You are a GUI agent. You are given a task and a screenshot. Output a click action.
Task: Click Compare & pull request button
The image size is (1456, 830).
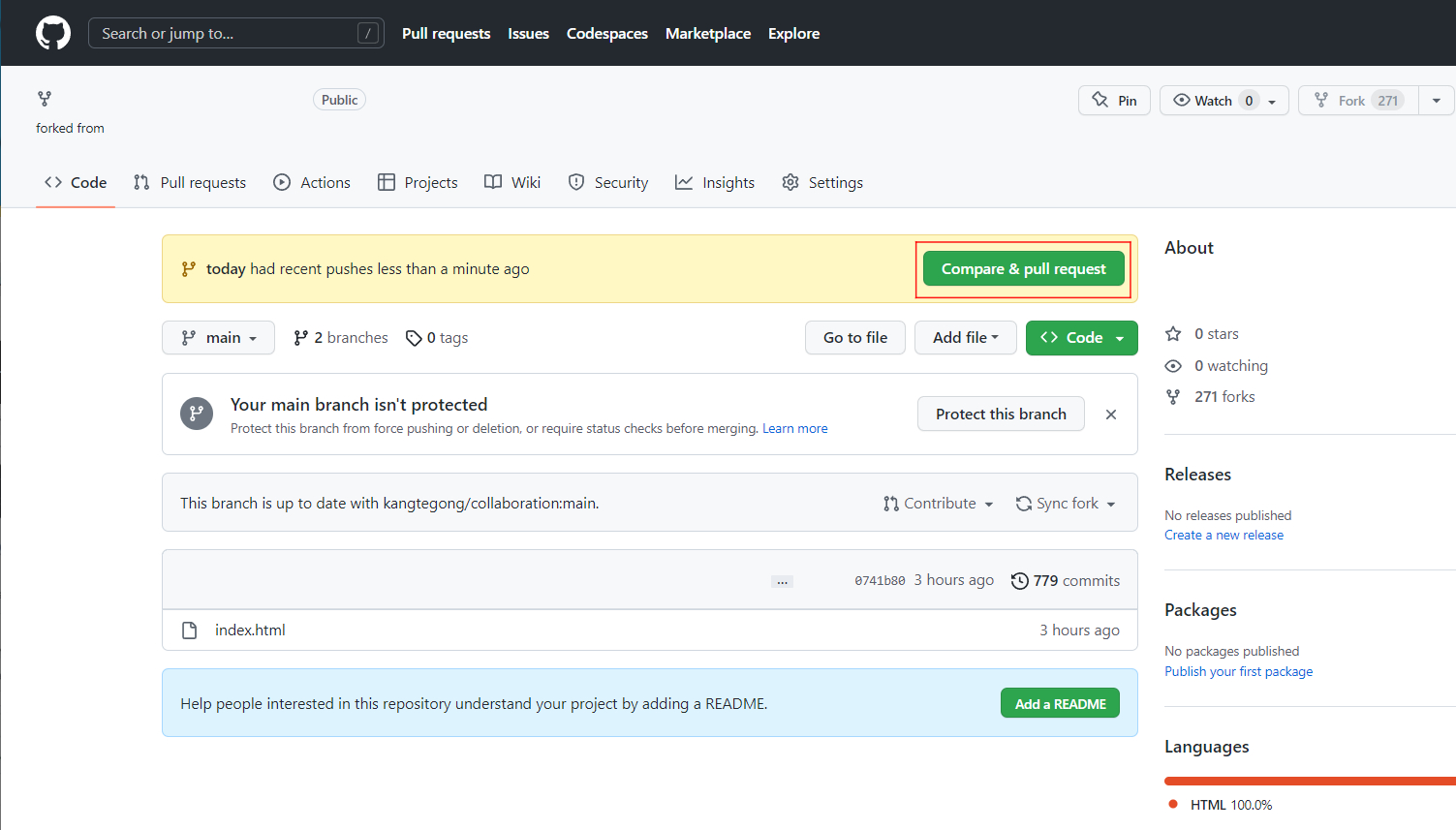[x=1023, y=269]
